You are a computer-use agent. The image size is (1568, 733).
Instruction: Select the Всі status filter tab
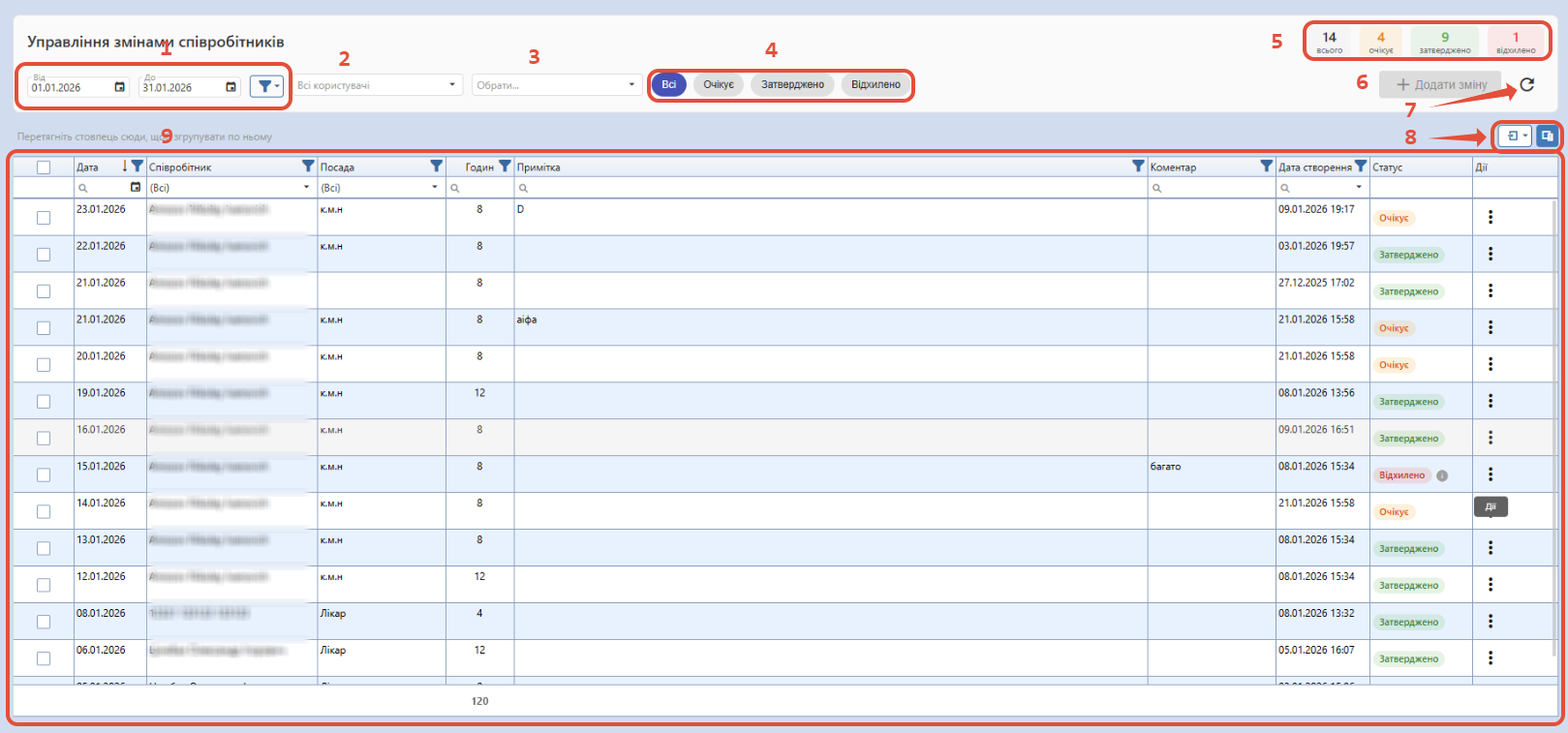click(x=669, y=84)
